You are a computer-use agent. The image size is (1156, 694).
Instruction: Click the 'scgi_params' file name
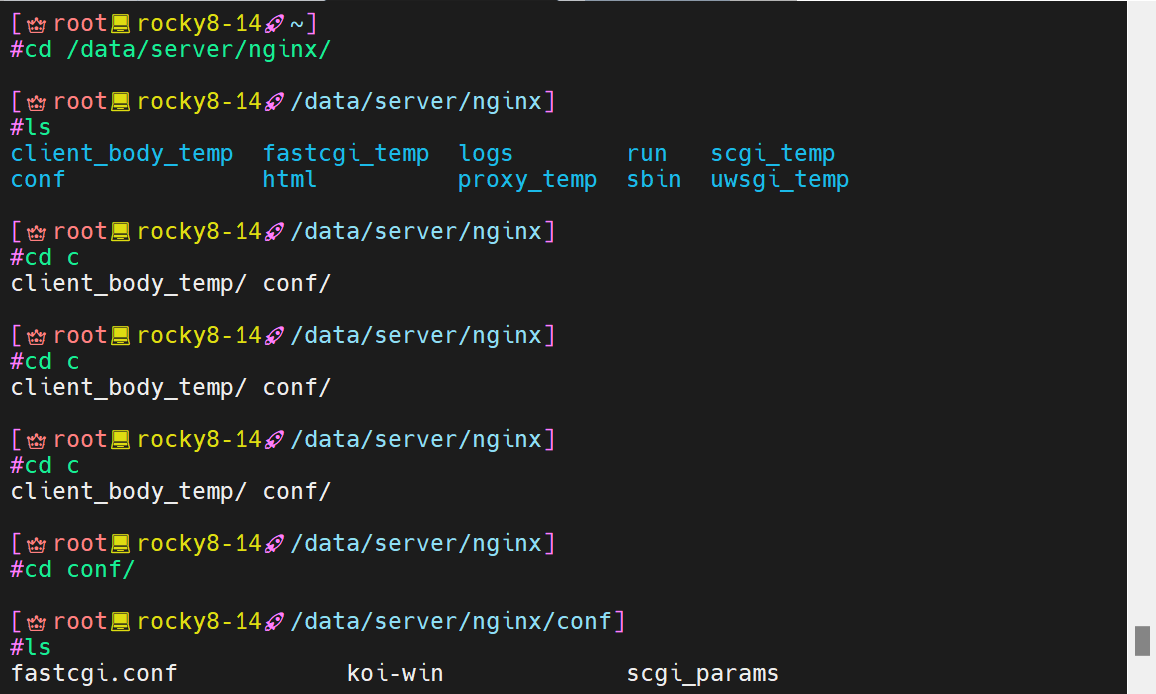(703, 674)
